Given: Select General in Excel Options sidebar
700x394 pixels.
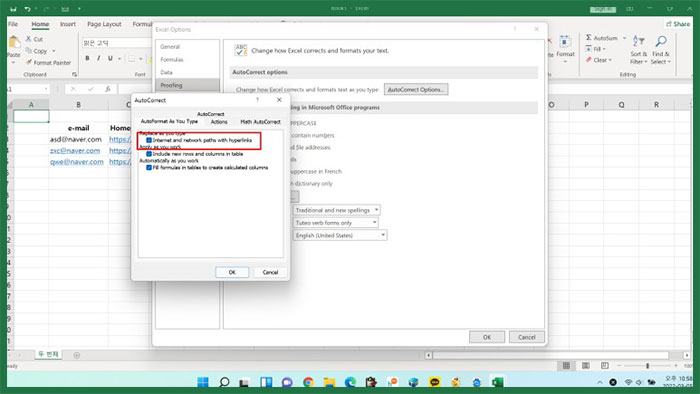Looking at the screenshot, I should pyautogui.click(x=188, y=46).
